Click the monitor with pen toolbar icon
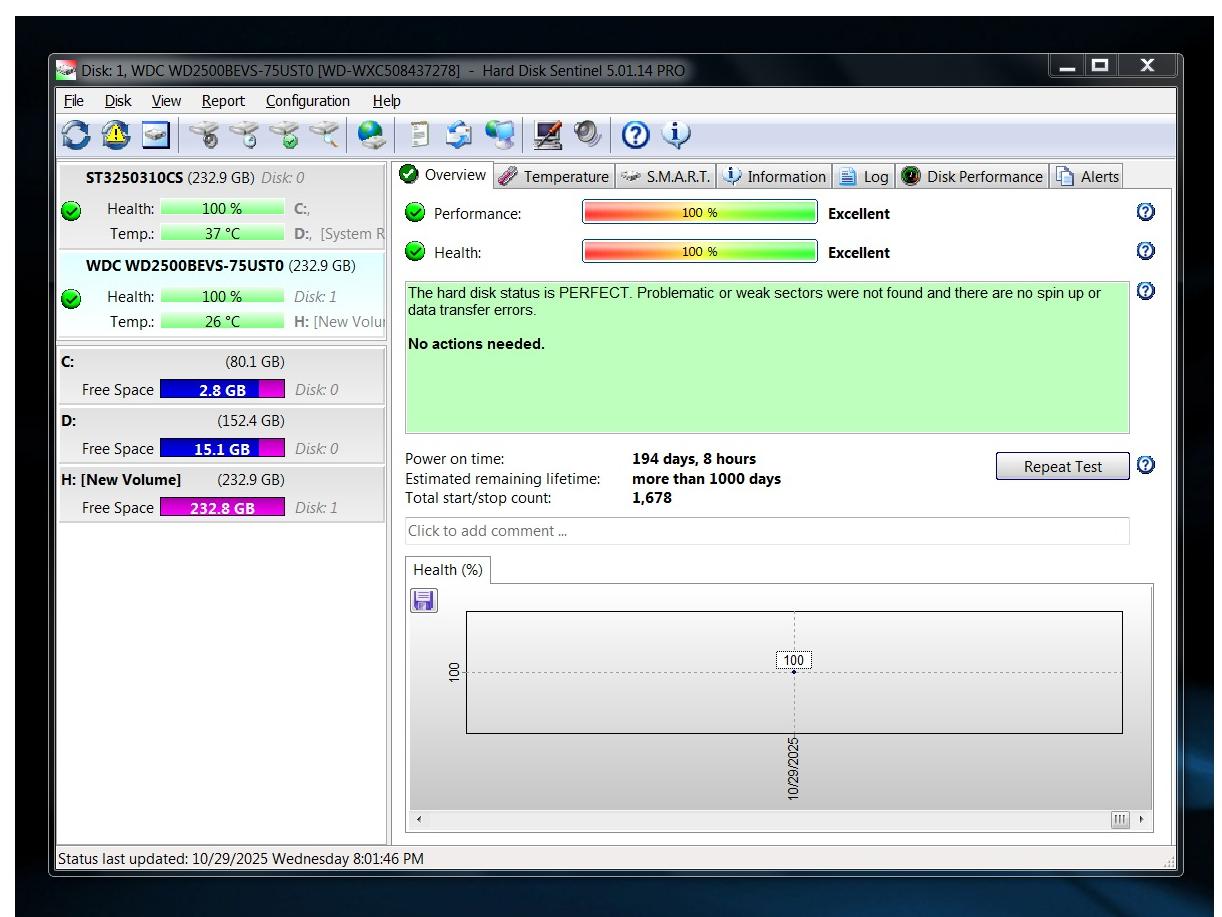The width and height of the screenshot is (1222, 917). pos(547,134)
